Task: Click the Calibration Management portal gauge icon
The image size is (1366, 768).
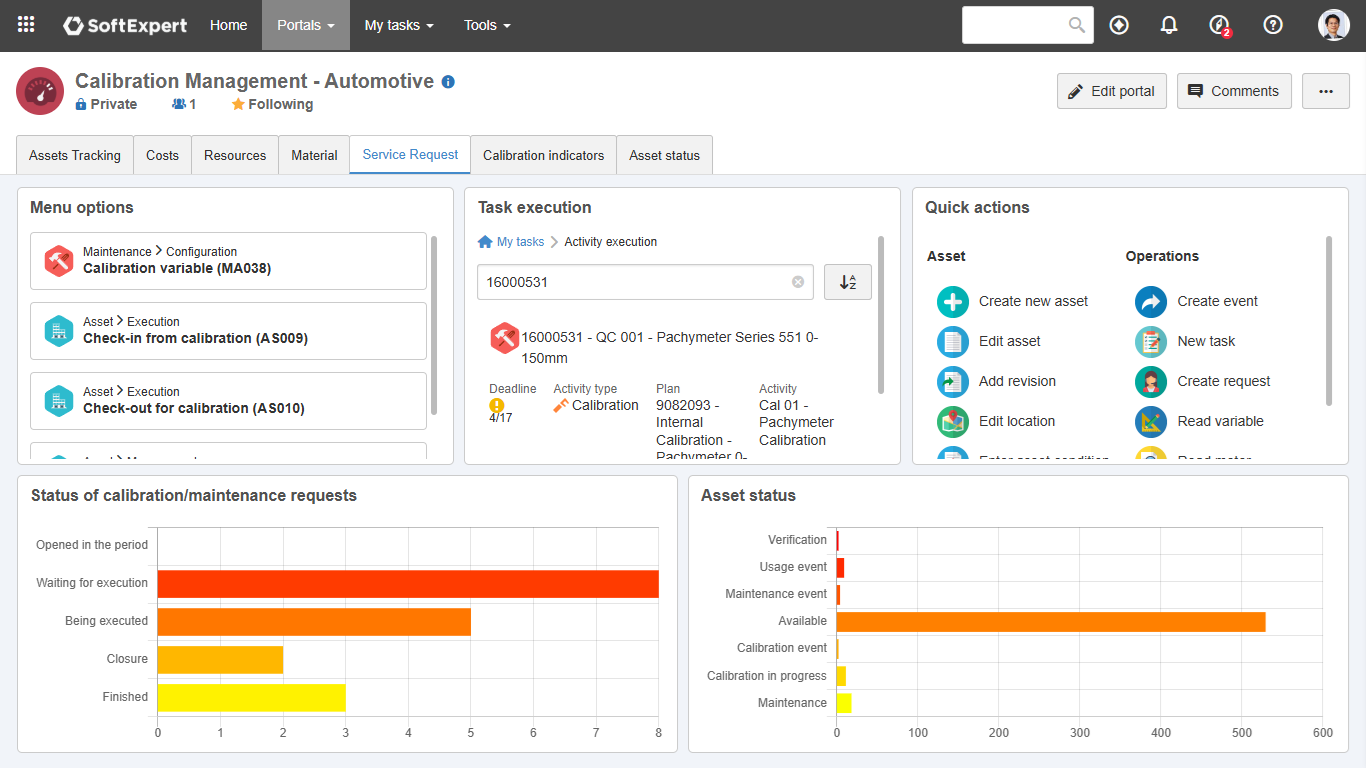Action: pos(40,91)
